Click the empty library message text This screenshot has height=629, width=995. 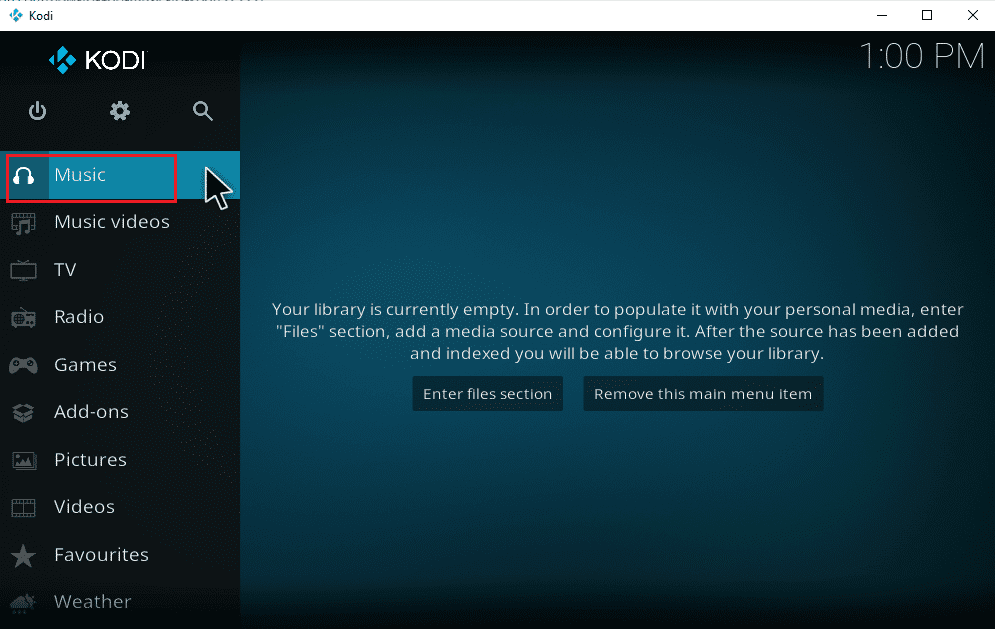click(620, 330)
